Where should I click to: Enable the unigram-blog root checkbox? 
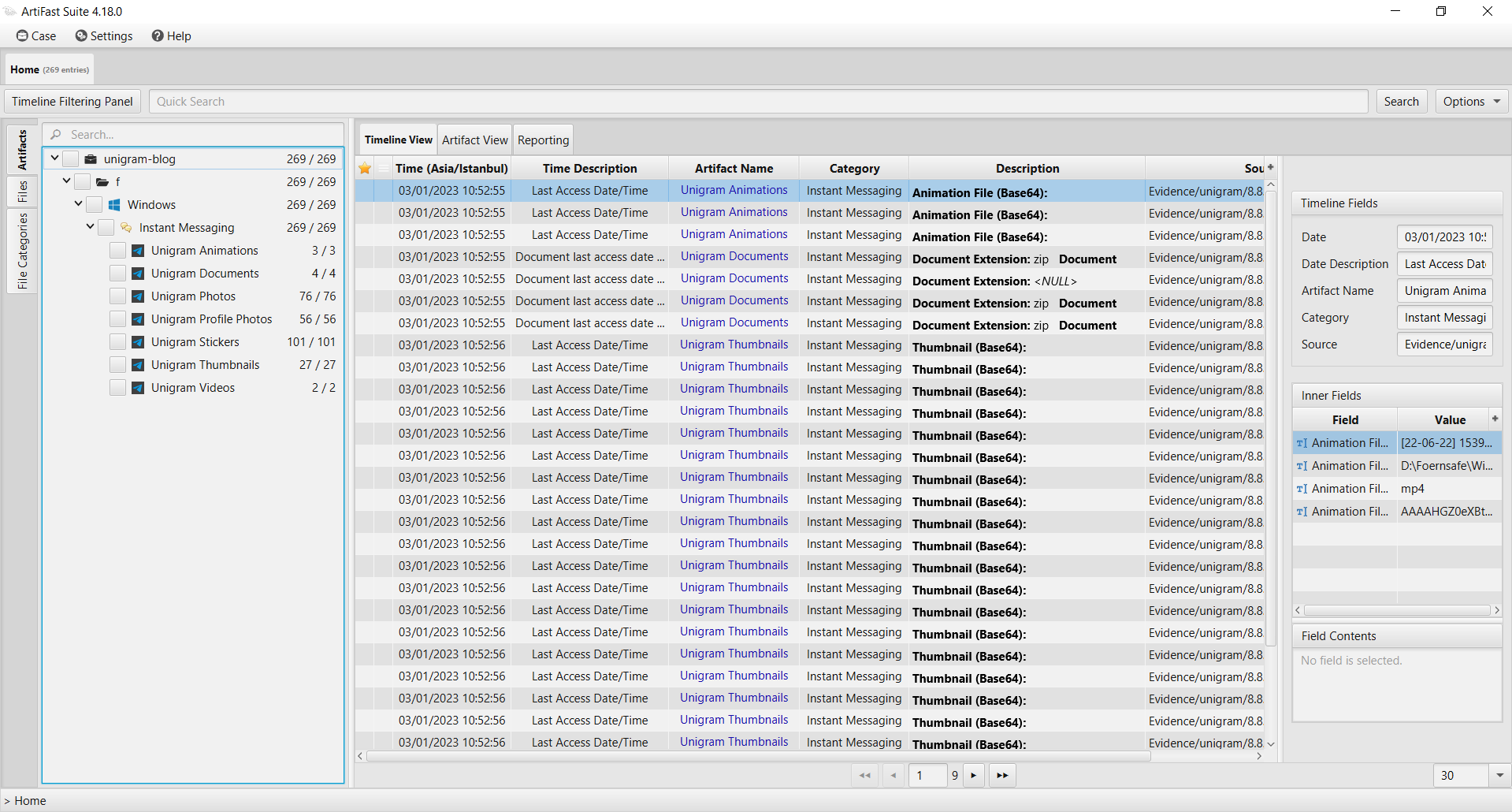[x=70, y=159]
